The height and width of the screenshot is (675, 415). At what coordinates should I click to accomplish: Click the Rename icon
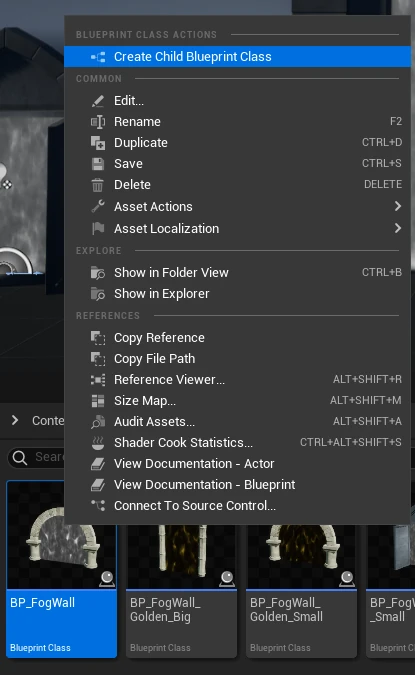click(x=98, y=122)
